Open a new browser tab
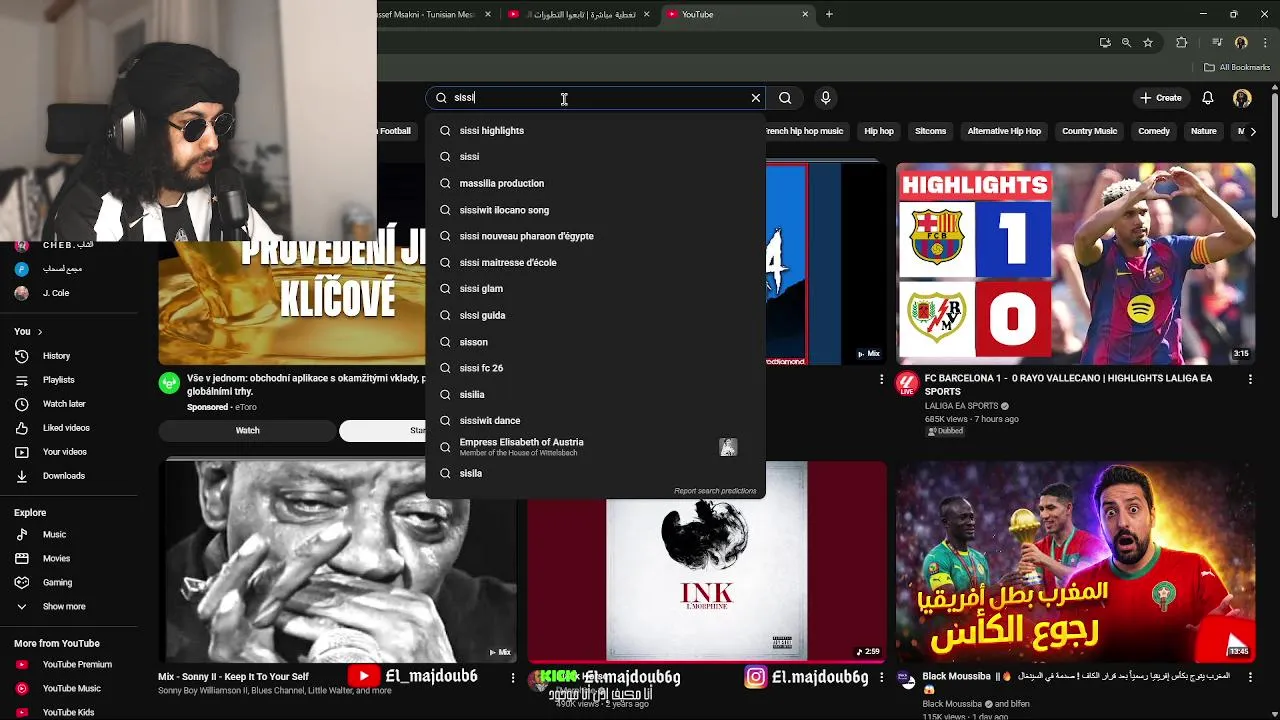 (x=829, y=14)
